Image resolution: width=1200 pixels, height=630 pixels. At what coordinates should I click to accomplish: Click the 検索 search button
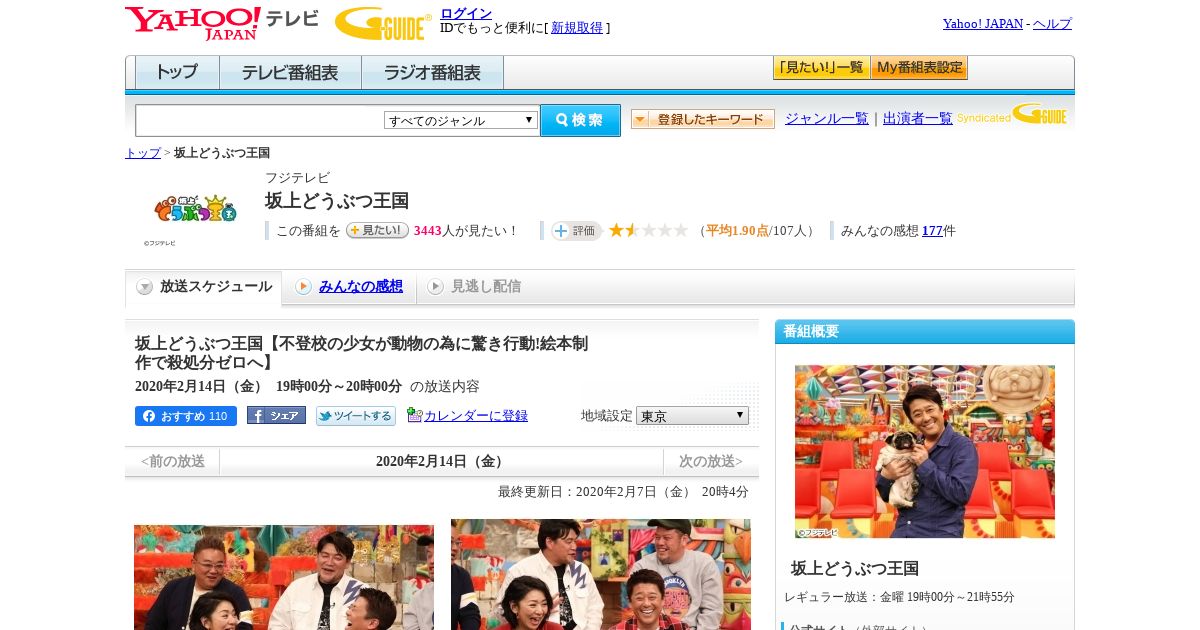(x=580, y=120)
